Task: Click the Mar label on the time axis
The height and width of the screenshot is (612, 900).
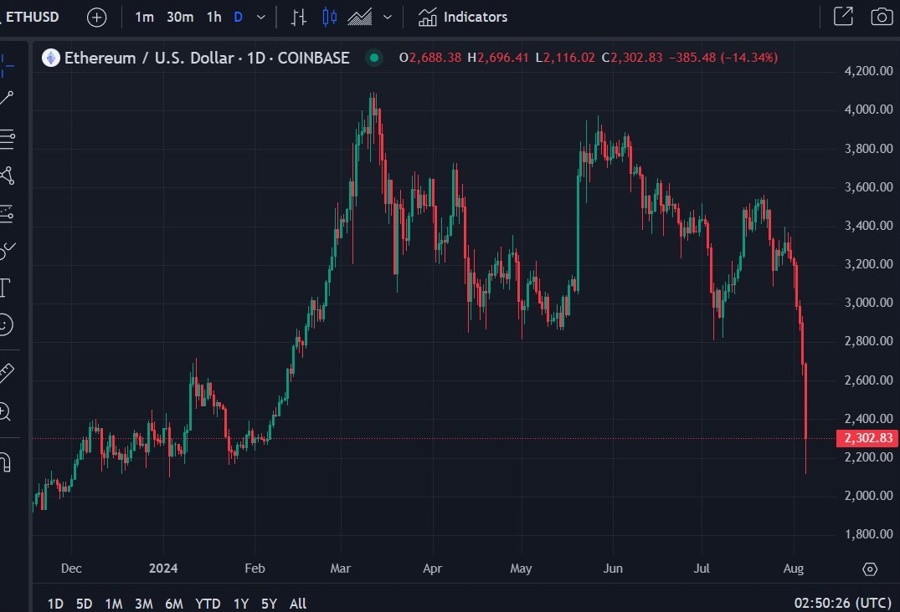Action: pos(340,568)
